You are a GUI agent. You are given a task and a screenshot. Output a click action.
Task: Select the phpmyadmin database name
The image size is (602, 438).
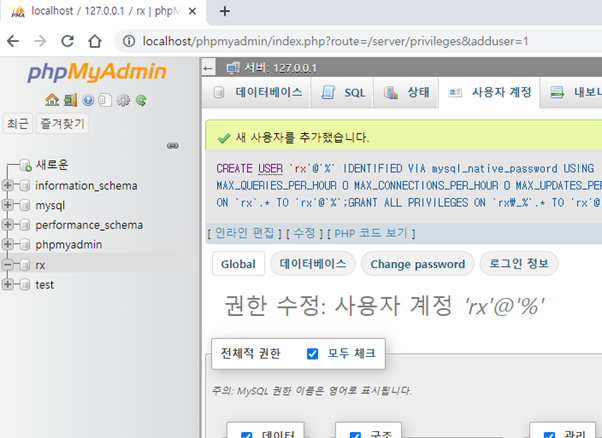coord(69,245)
